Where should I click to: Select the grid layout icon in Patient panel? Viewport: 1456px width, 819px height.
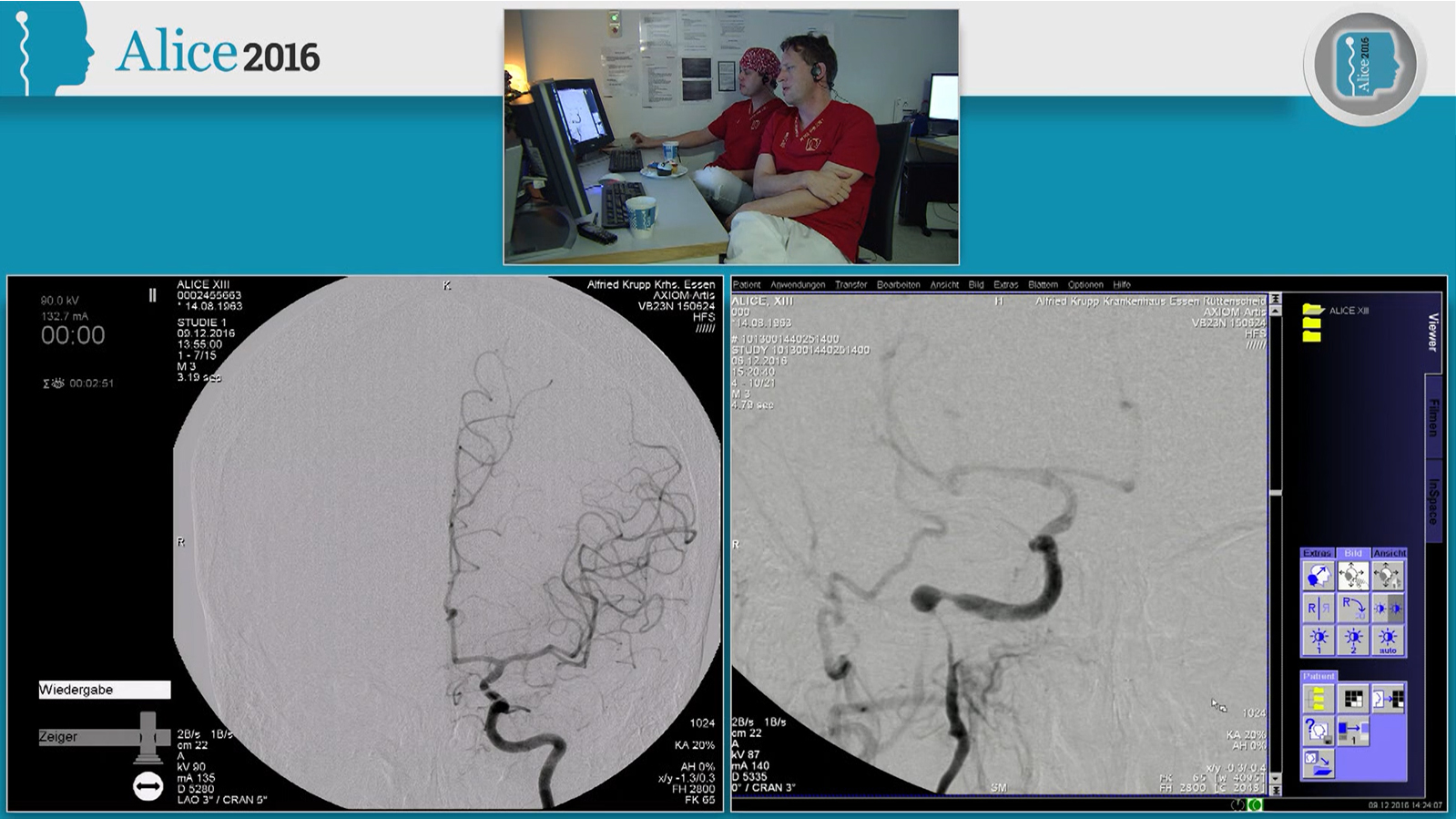pos(1353,699)
